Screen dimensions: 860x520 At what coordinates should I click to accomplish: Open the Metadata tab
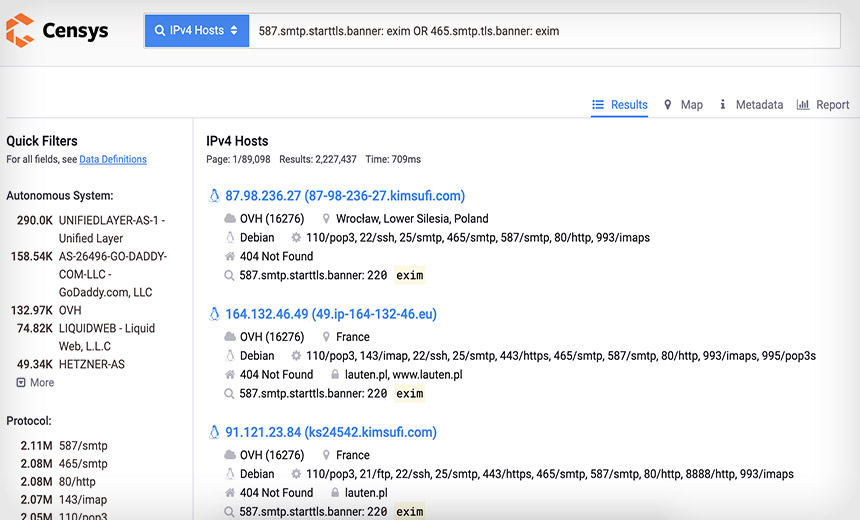coord(751,105)
